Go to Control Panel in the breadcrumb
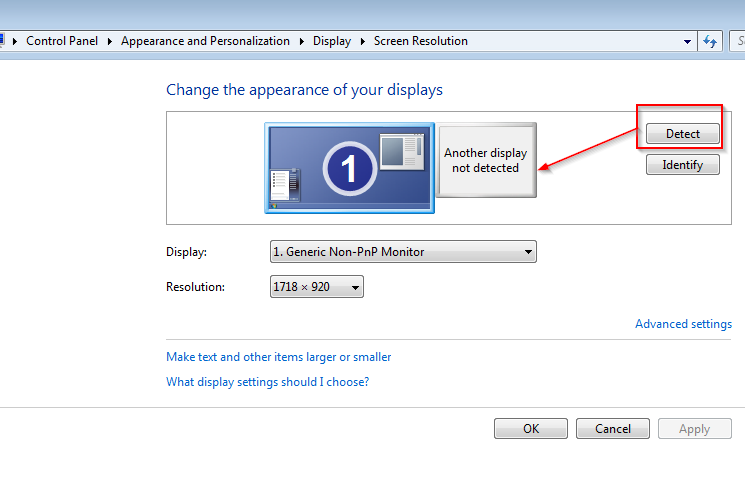Viewport: 745px width, 504px height. point(63,42)
